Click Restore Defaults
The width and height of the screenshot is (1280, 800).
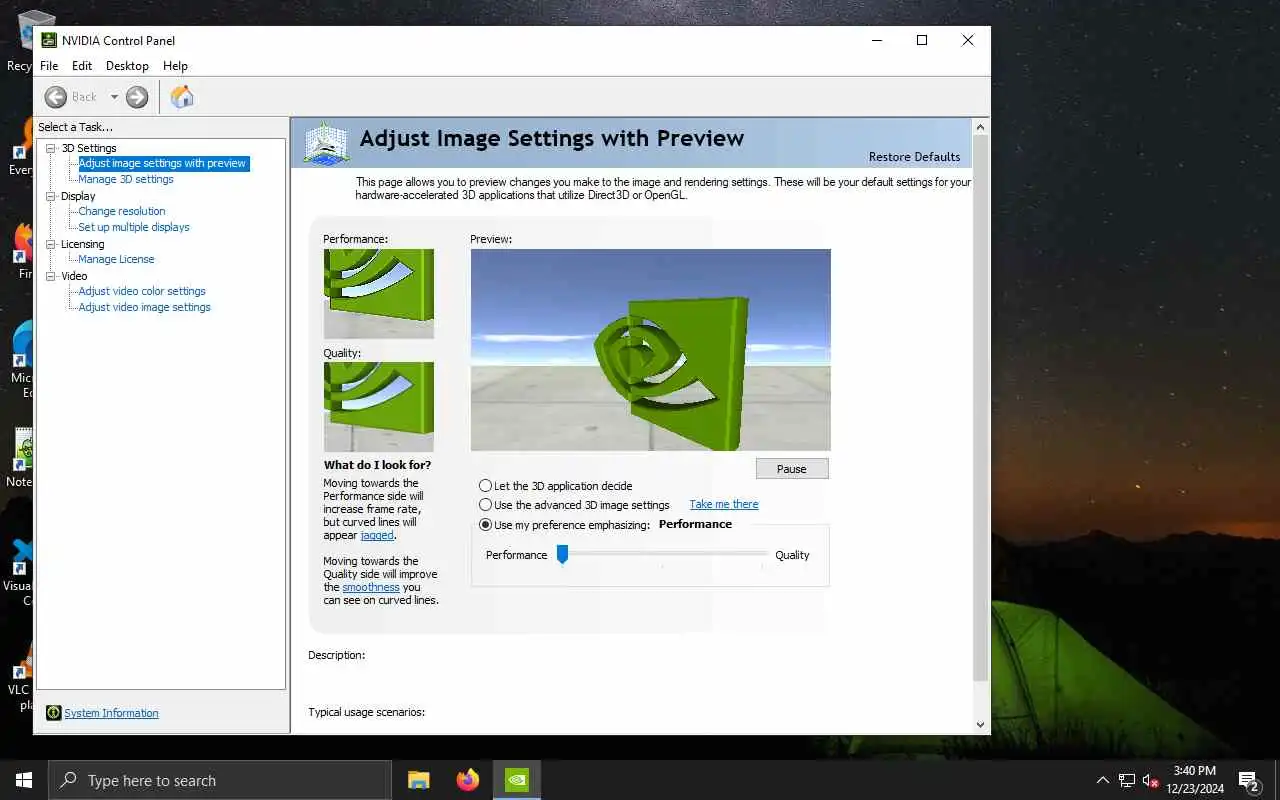[914, 157]
